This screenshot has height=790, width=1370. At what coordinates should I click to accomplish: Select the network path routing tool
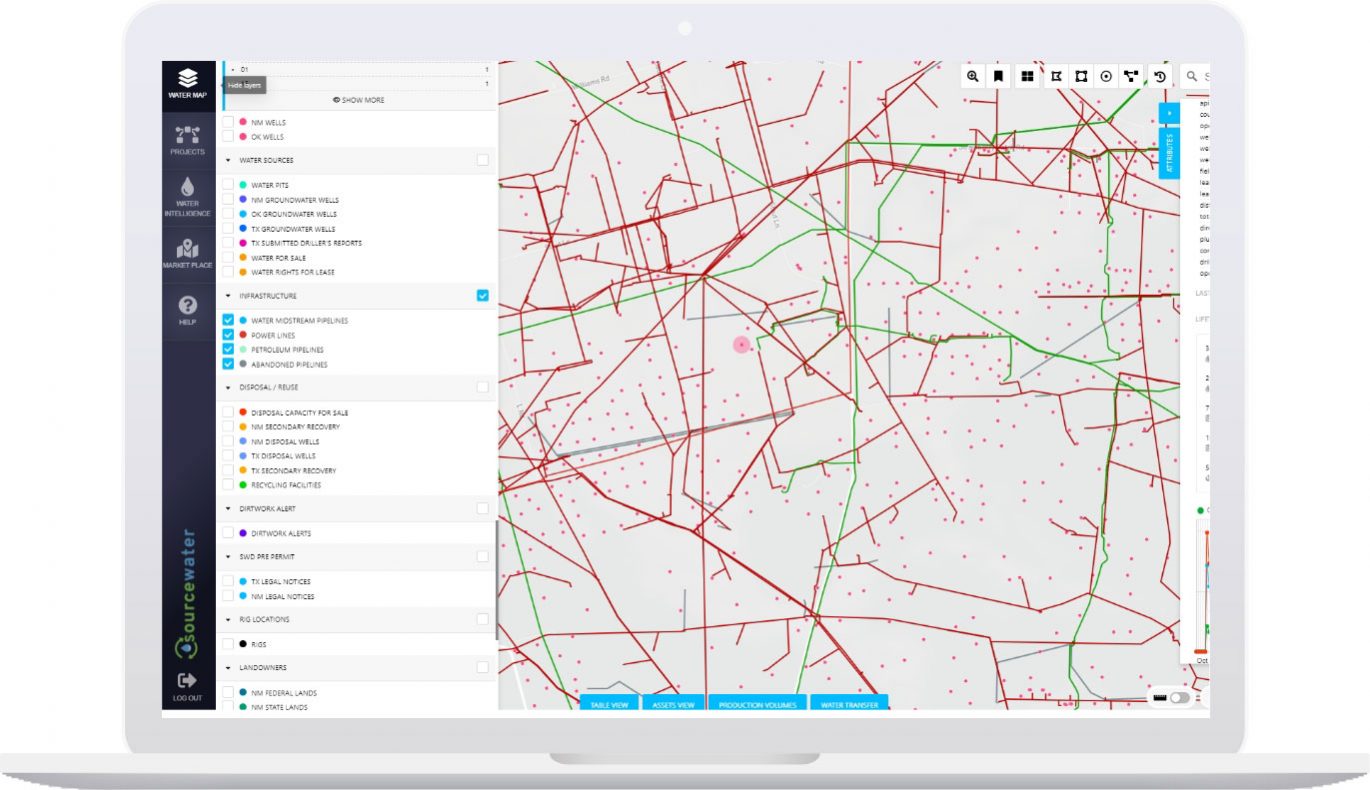(x=1131, y=76)
